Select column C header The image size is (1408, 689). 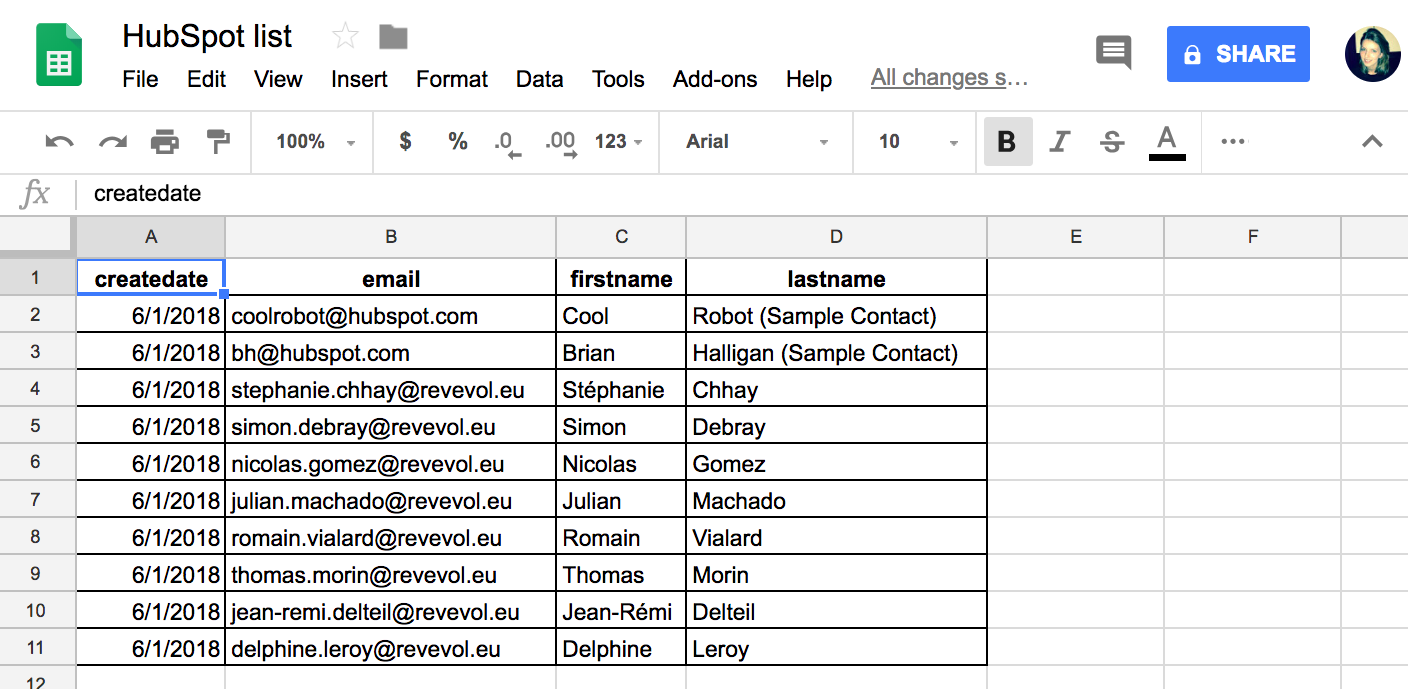click(x=621, y=237)
